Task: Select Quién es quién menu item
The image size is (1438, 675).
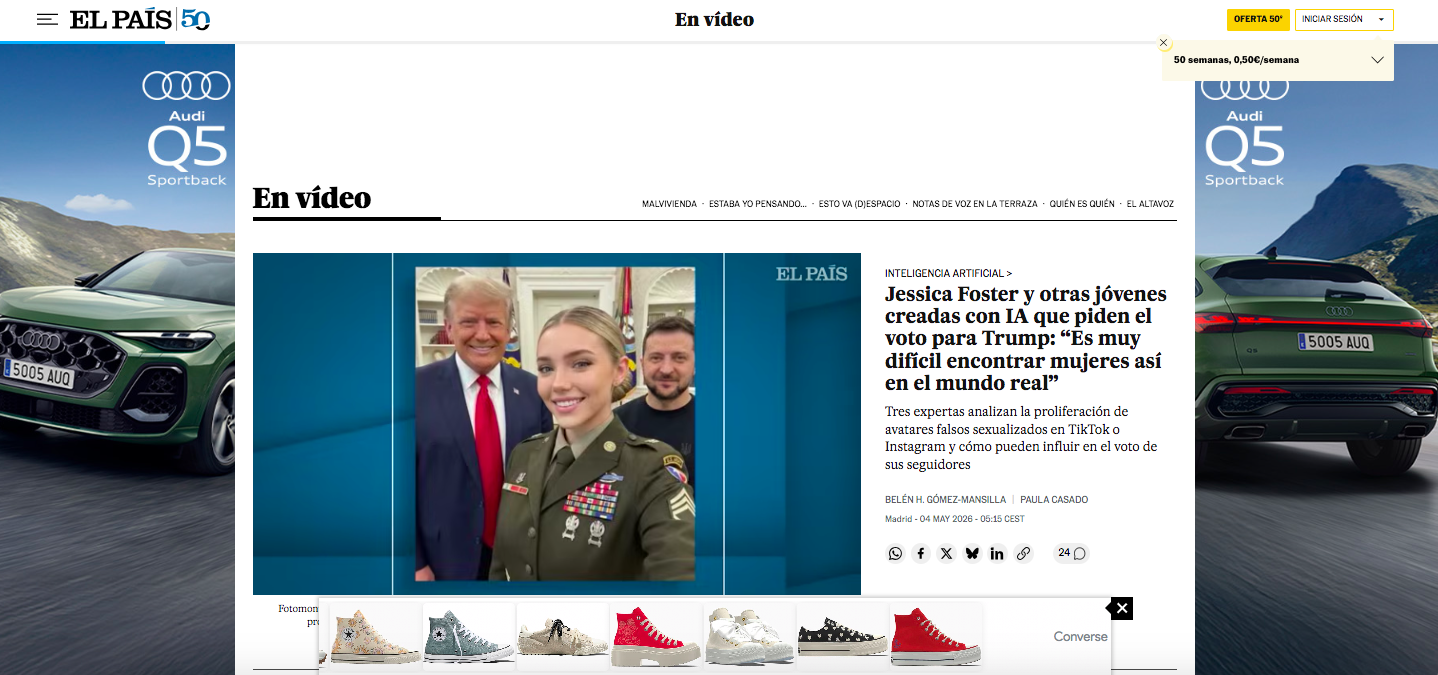Action: [x=1081, y=204]
